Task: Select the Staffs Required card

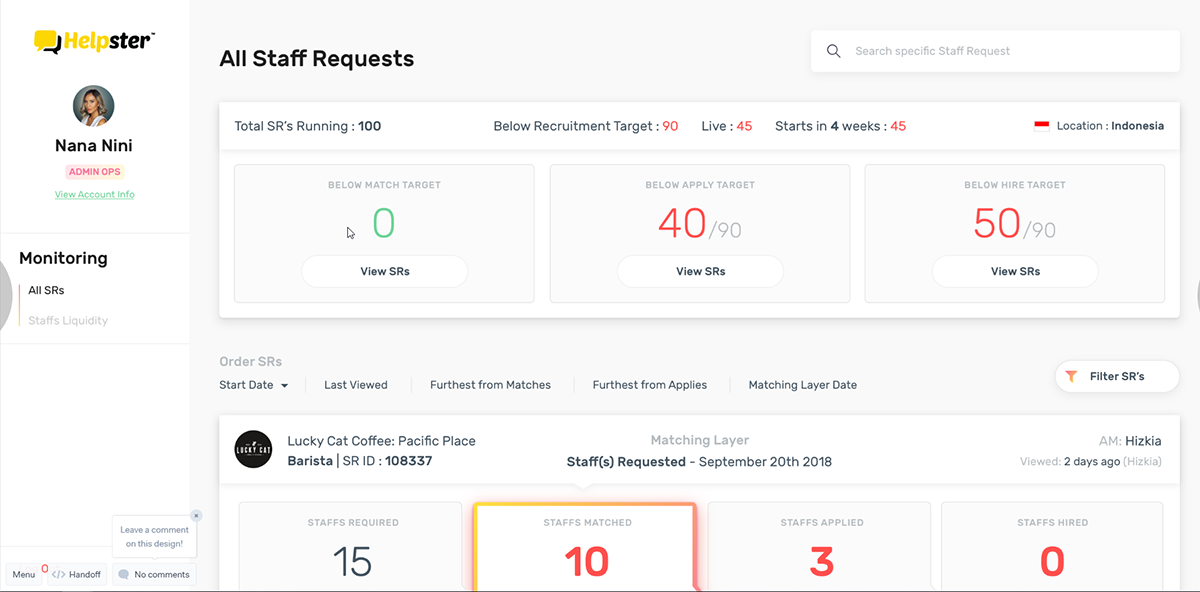Action: pyautogui.click(x=351, y=546)
